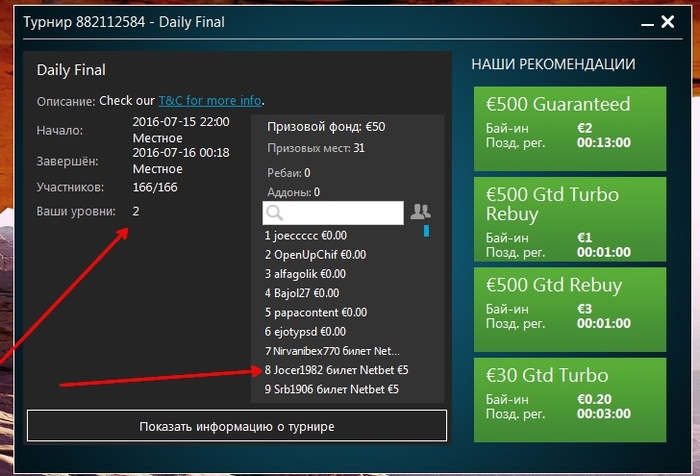This screenshot has height=476, width=700.
Task: Click the Ребаи: 0 text
Action: [288, 173]
